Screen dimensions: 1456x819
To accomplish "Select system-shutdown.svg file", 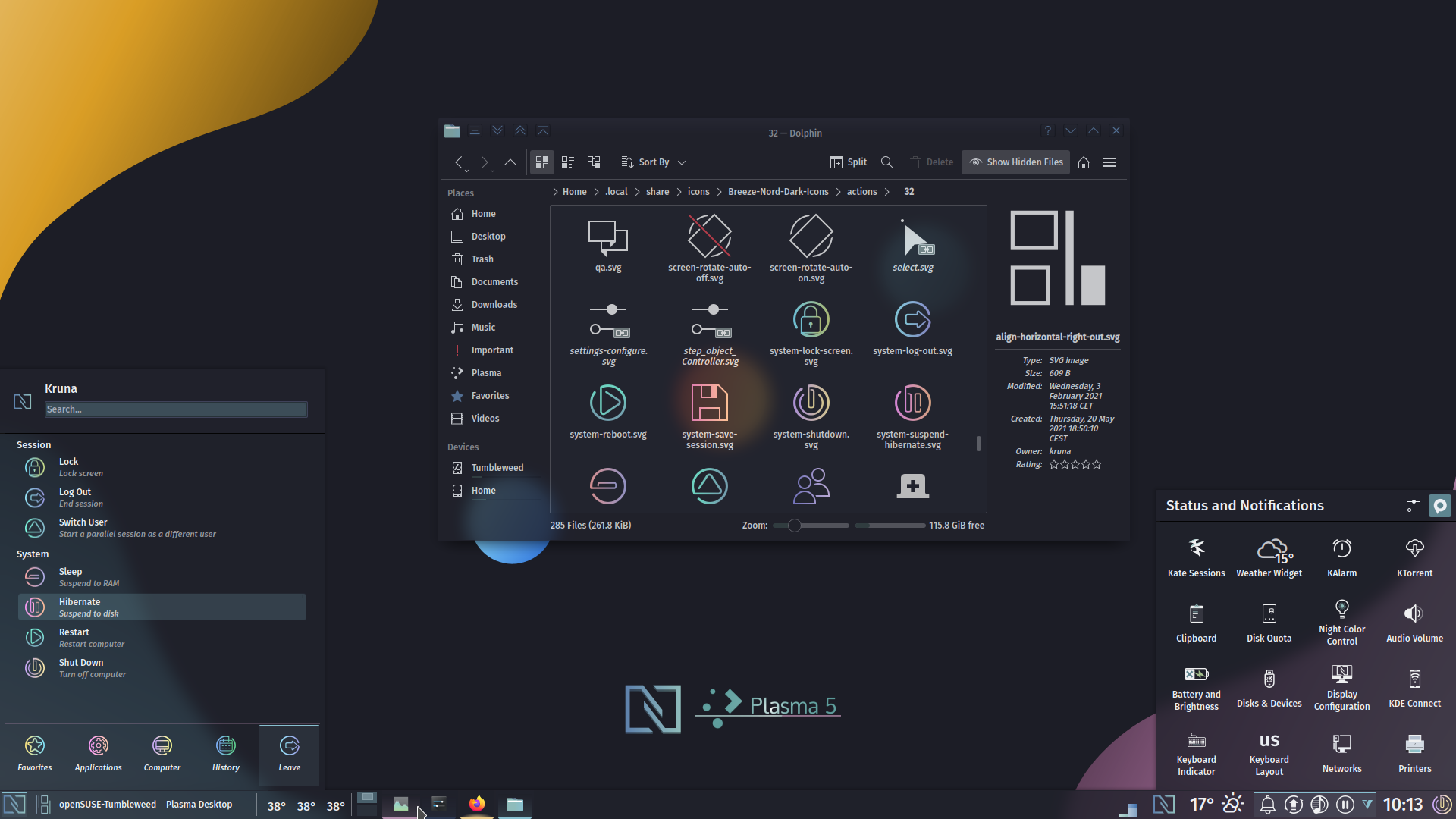I will pyautogui.click(x=811, y=403).
